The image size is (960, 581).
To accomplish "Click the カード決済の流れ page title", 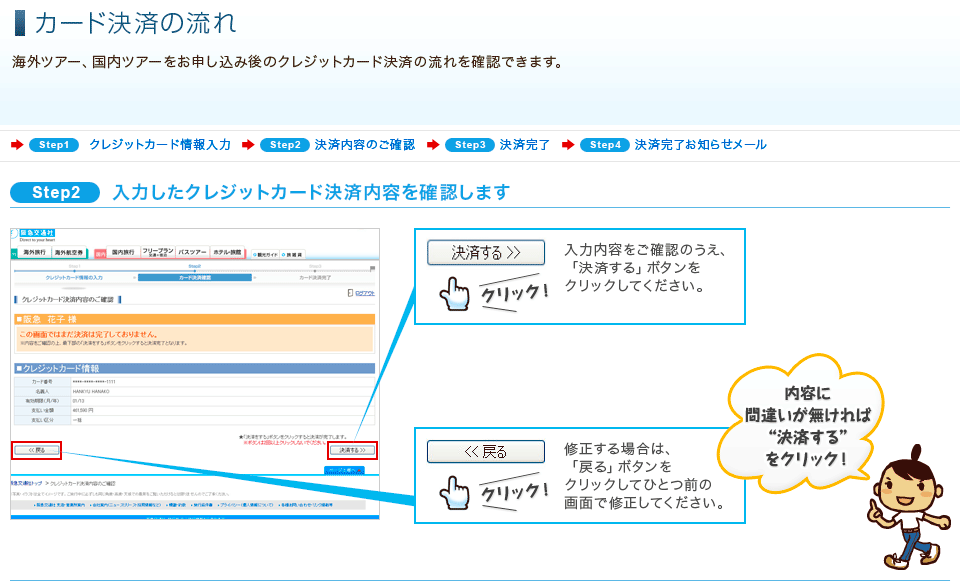I will point(135,23).
